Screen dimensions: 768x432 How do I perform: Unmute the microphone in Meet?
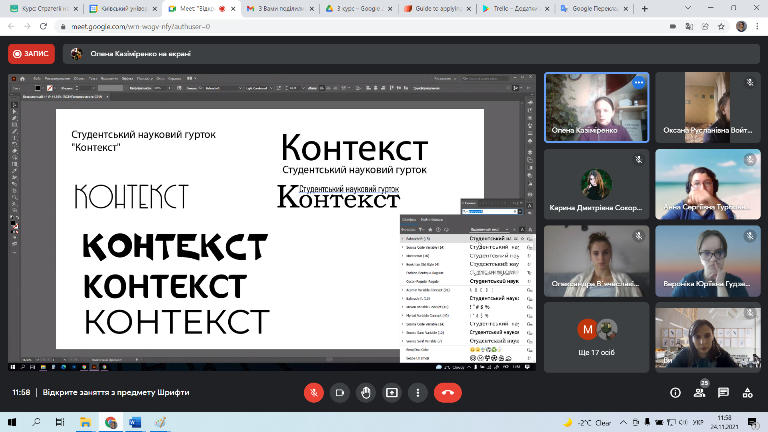tap(313, 392)
